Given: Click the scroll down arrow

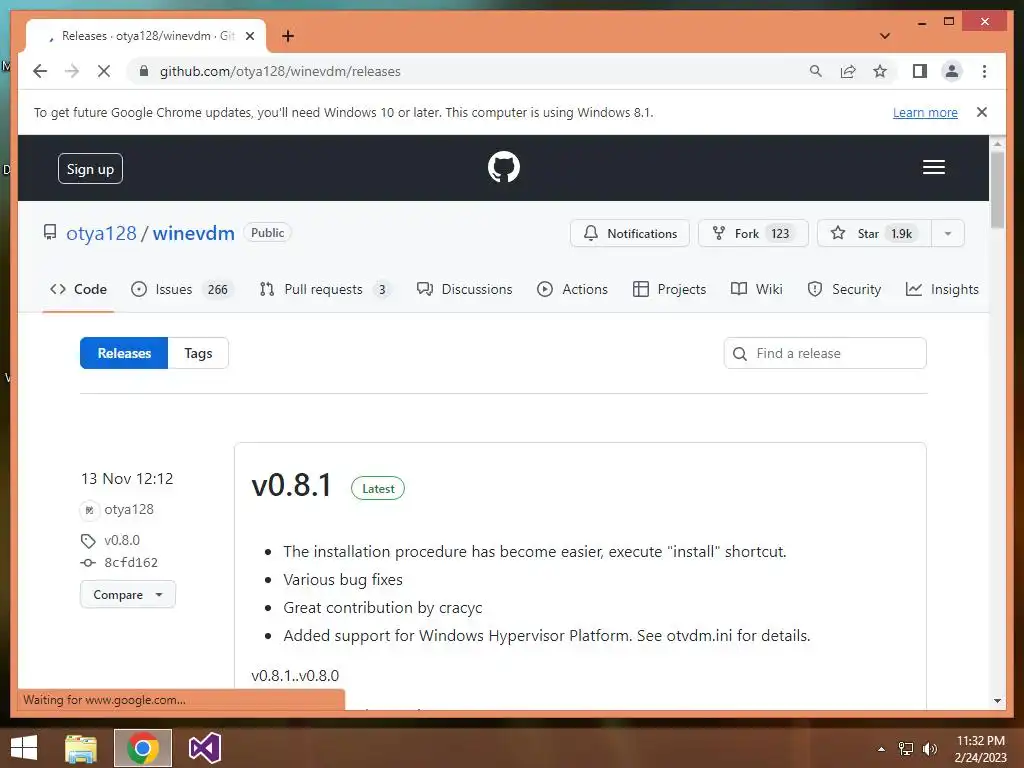Looking at the screenshot, I should pos(997,701).
